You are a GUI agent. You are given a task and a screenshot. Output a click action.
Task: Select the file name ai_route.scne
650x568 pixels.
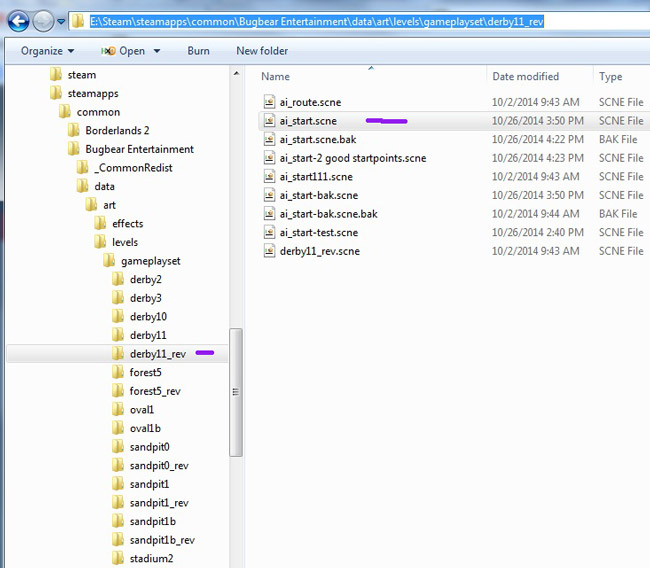pyautogui.click(x=310, y=102)
